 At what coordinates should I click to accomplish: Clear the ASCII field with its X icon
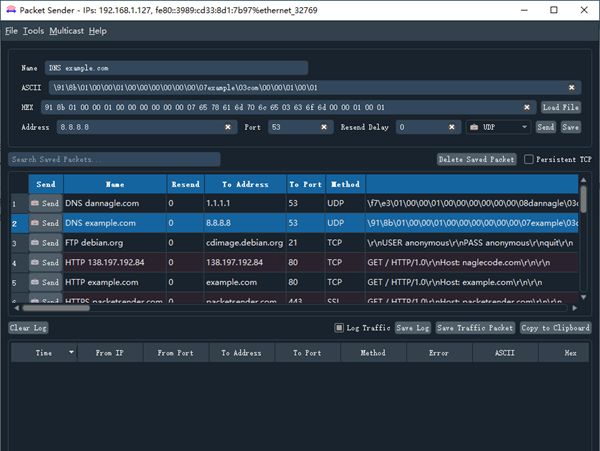[571, 88]
